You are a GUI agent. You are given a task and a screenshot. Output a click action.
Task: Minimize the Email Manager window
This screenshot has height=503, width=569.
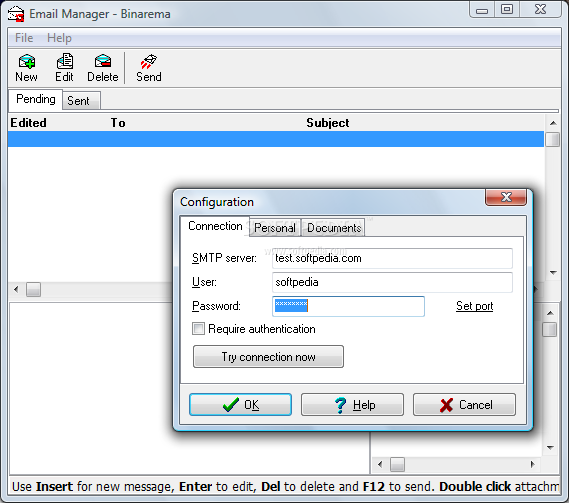tap(482, 10)
